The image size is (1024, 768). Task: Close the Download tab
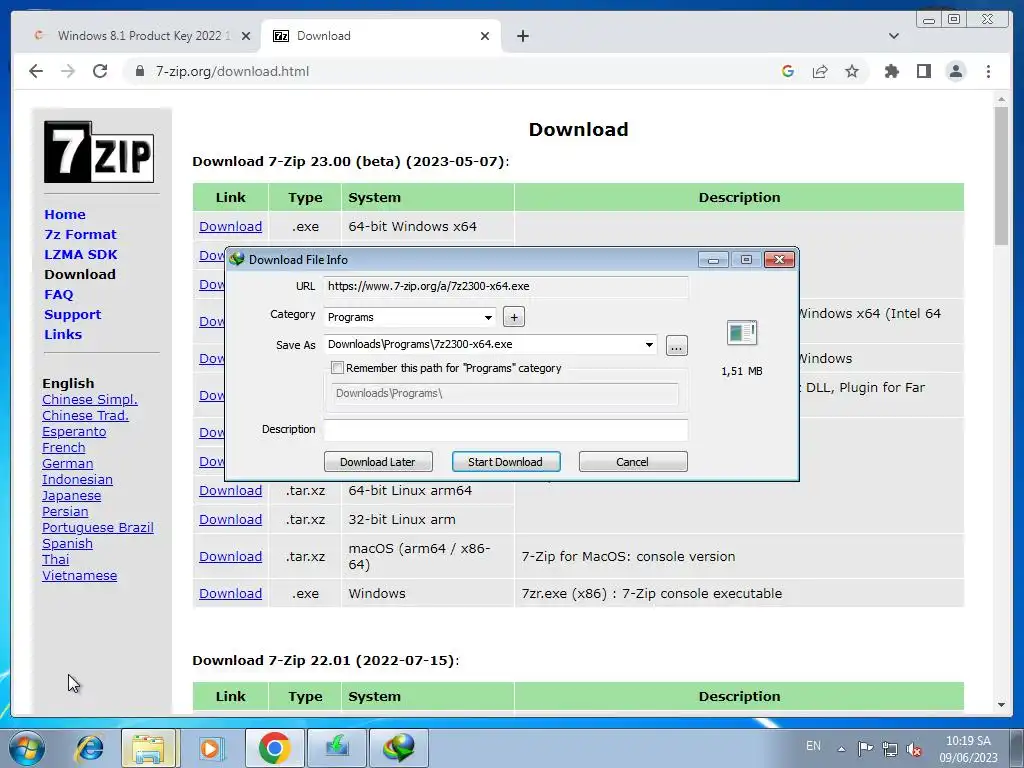pyautogui.click(x=485, y=36)
